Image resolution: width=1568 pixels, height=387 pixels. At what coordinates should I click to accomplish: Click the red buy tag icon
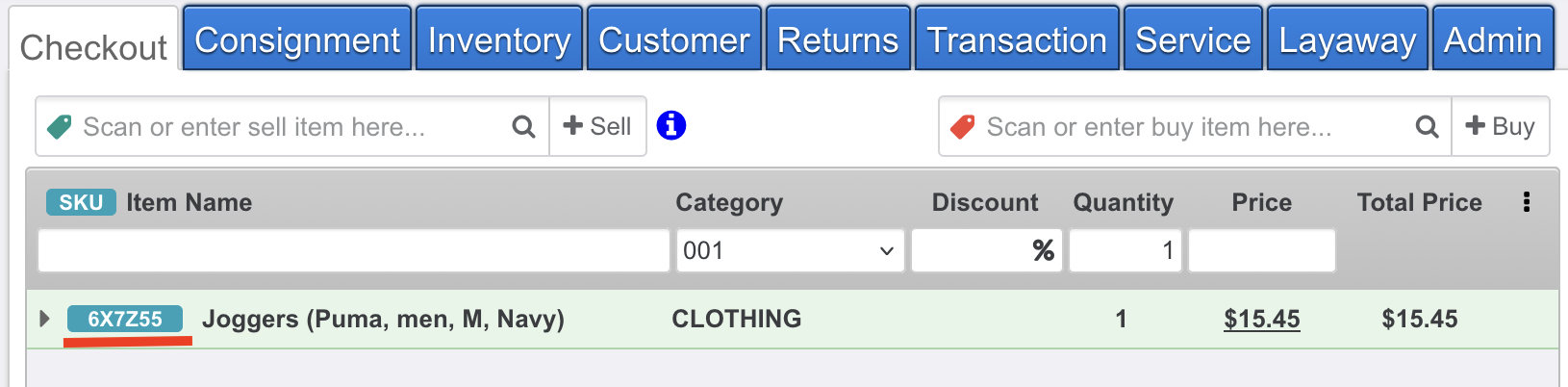963,126
